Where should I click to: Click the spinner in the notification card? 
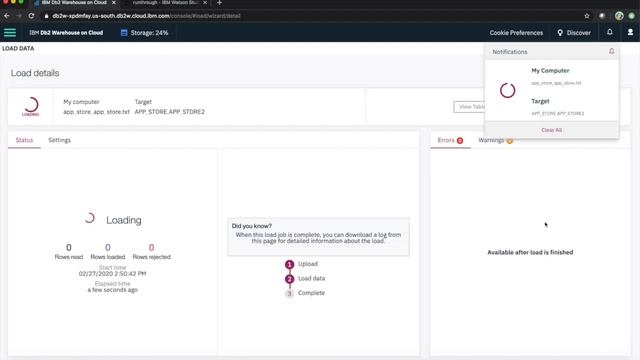(x=507, y=90)
